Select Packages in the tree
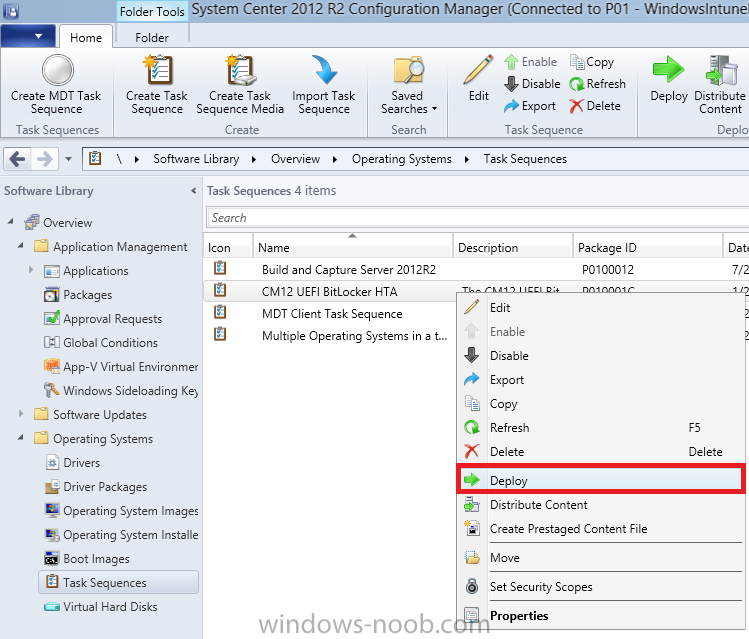This screenshot has height=639, width=749. point(78,295)
